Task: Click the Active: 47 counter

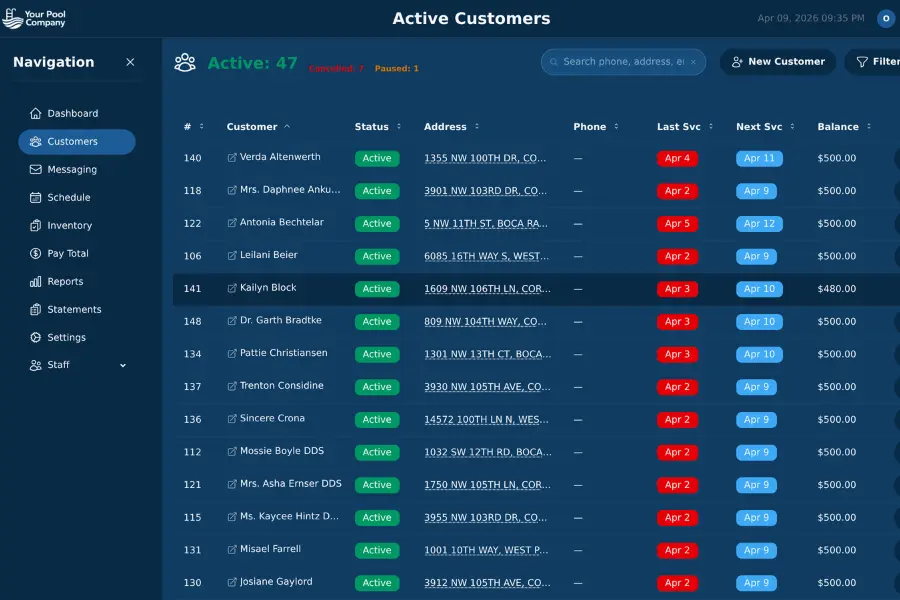Action: click(x=253, y=63)
